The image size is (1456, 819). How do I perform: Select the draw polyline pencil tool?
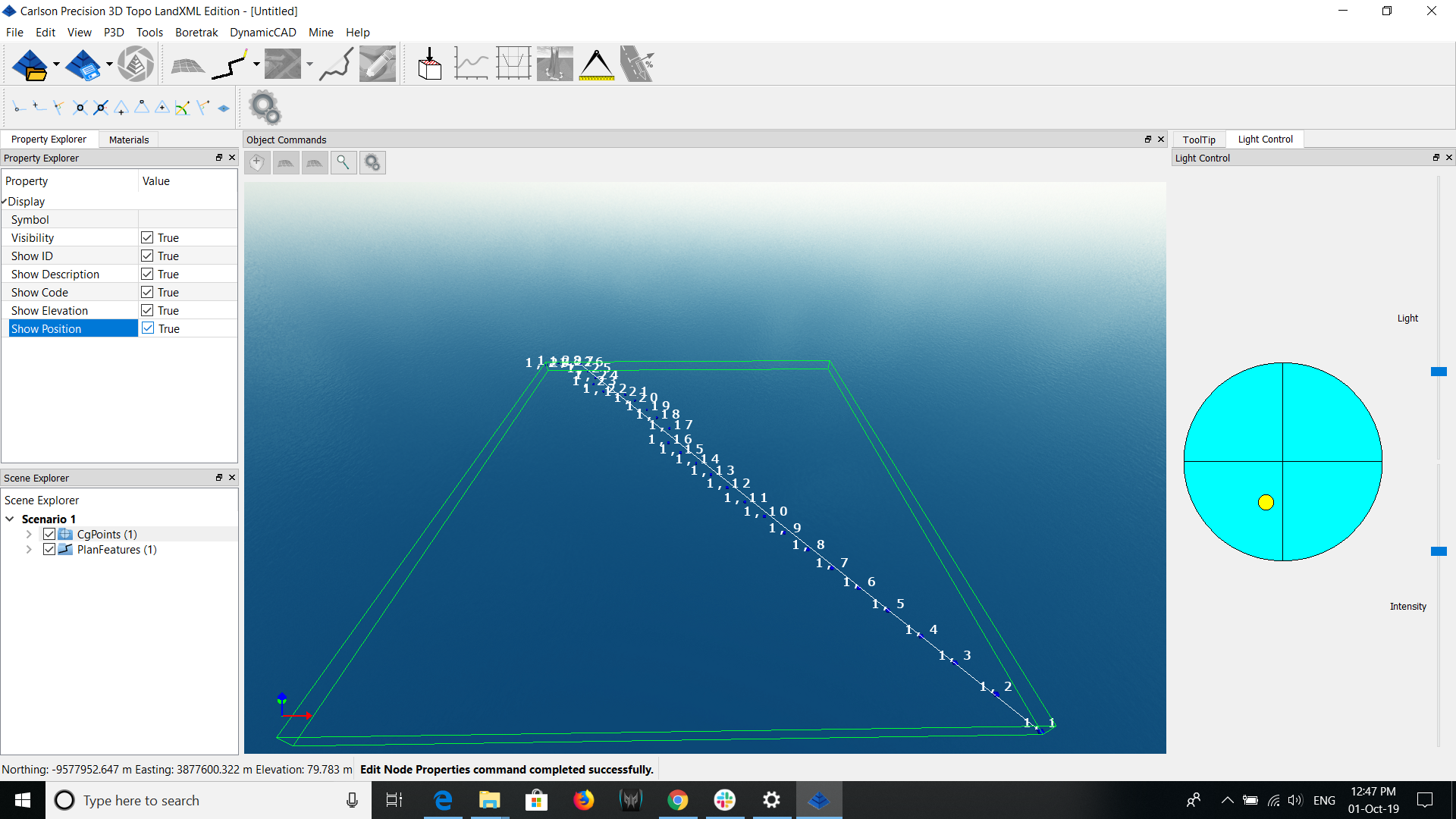[x=230, y=64]
